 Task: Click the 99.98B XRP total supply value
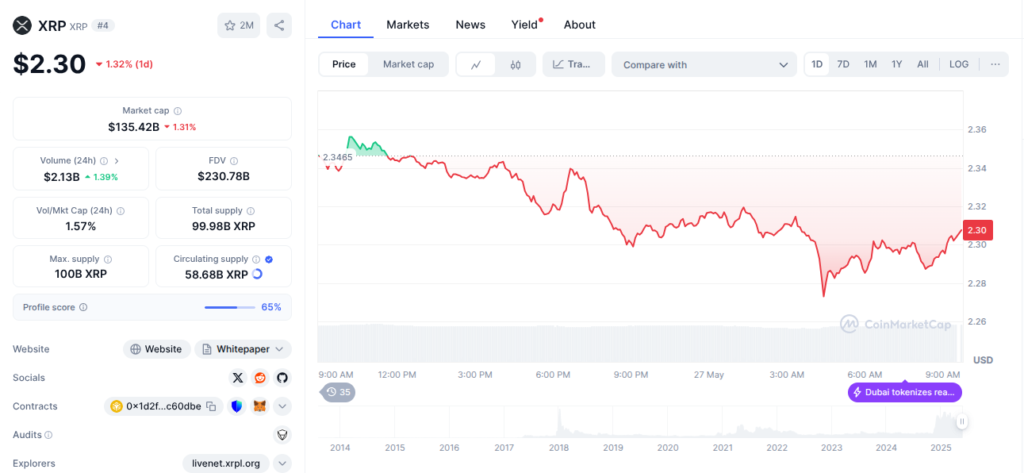[223, 226]
